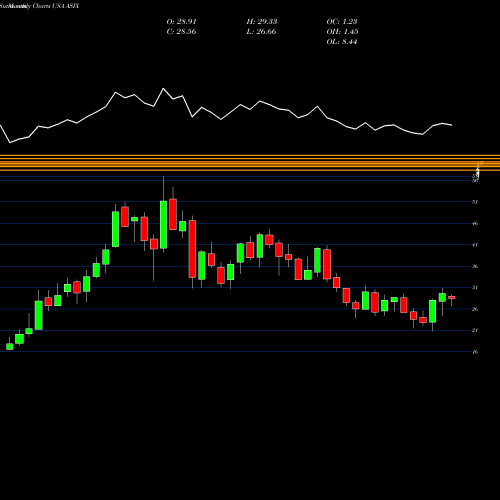This screenshot has width=500, height=500.
Task: Click the price axis label '16'
Action: [x=475, y=352]
